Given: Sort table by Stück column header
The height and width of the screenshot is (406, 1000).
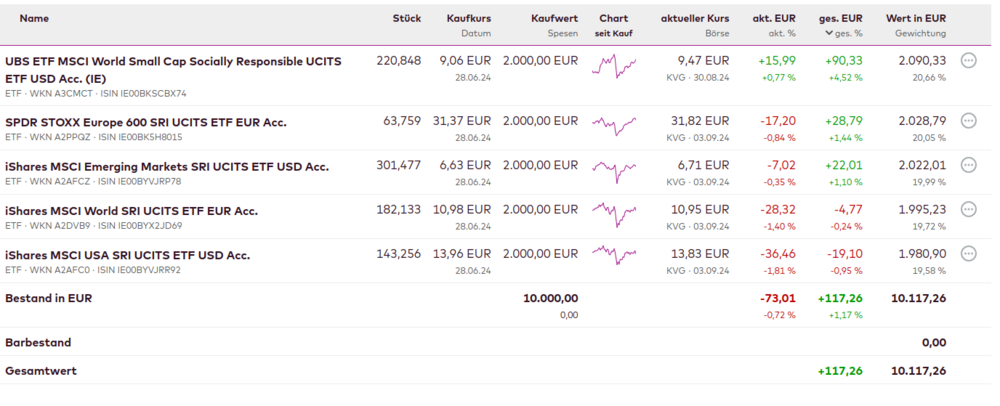Looking at the screenshot, I should [407, 18].
